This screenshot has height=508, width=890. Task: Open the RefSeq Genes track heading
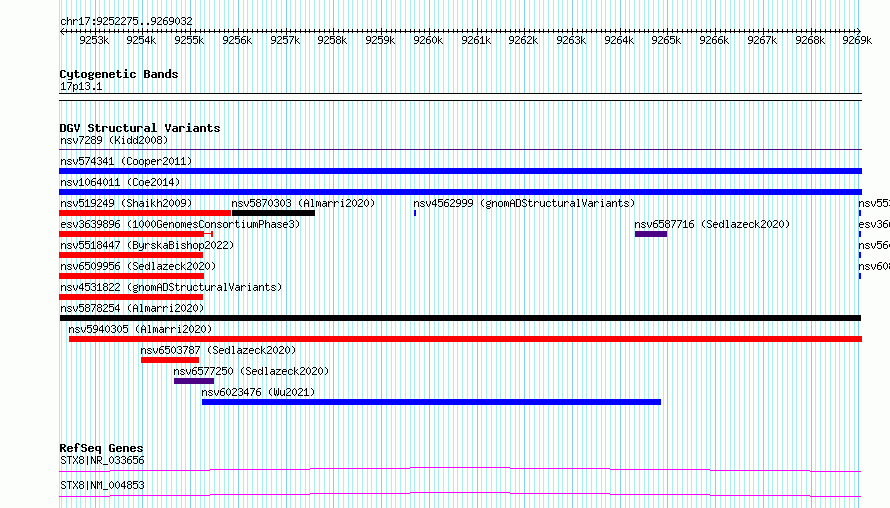(101, 448)
